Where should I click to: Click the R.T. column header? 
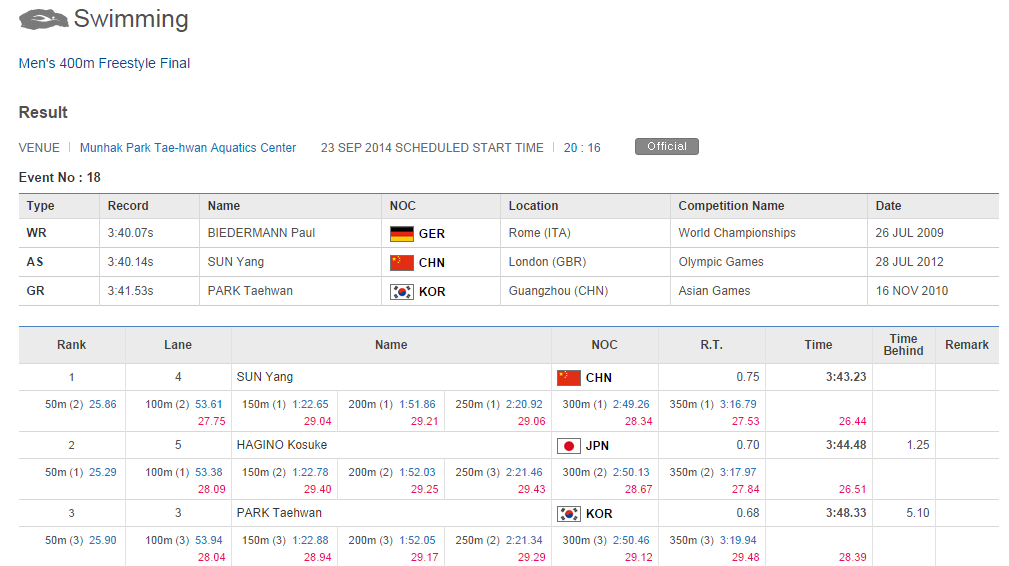[711, 345]
